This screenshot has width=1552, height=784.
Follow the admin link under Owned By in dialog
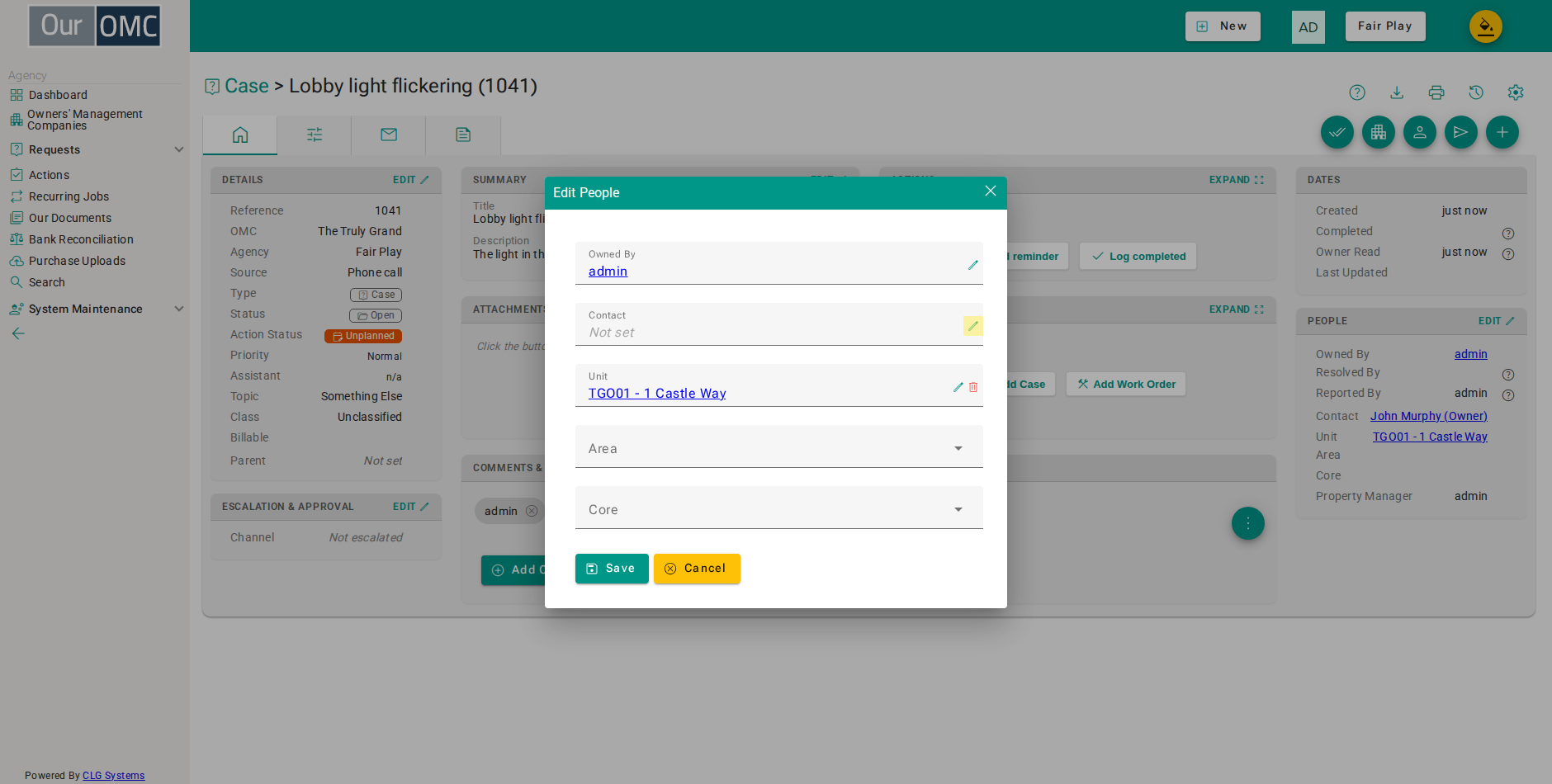[608, 272]
